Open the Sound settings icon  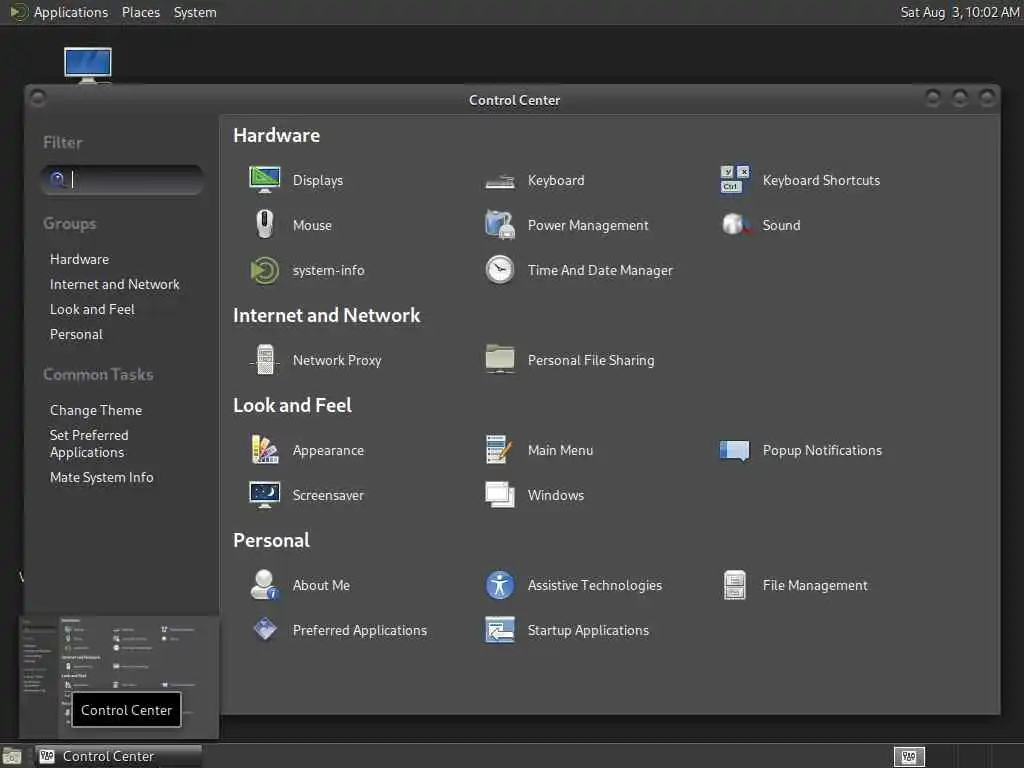click(x=735, y=225)
